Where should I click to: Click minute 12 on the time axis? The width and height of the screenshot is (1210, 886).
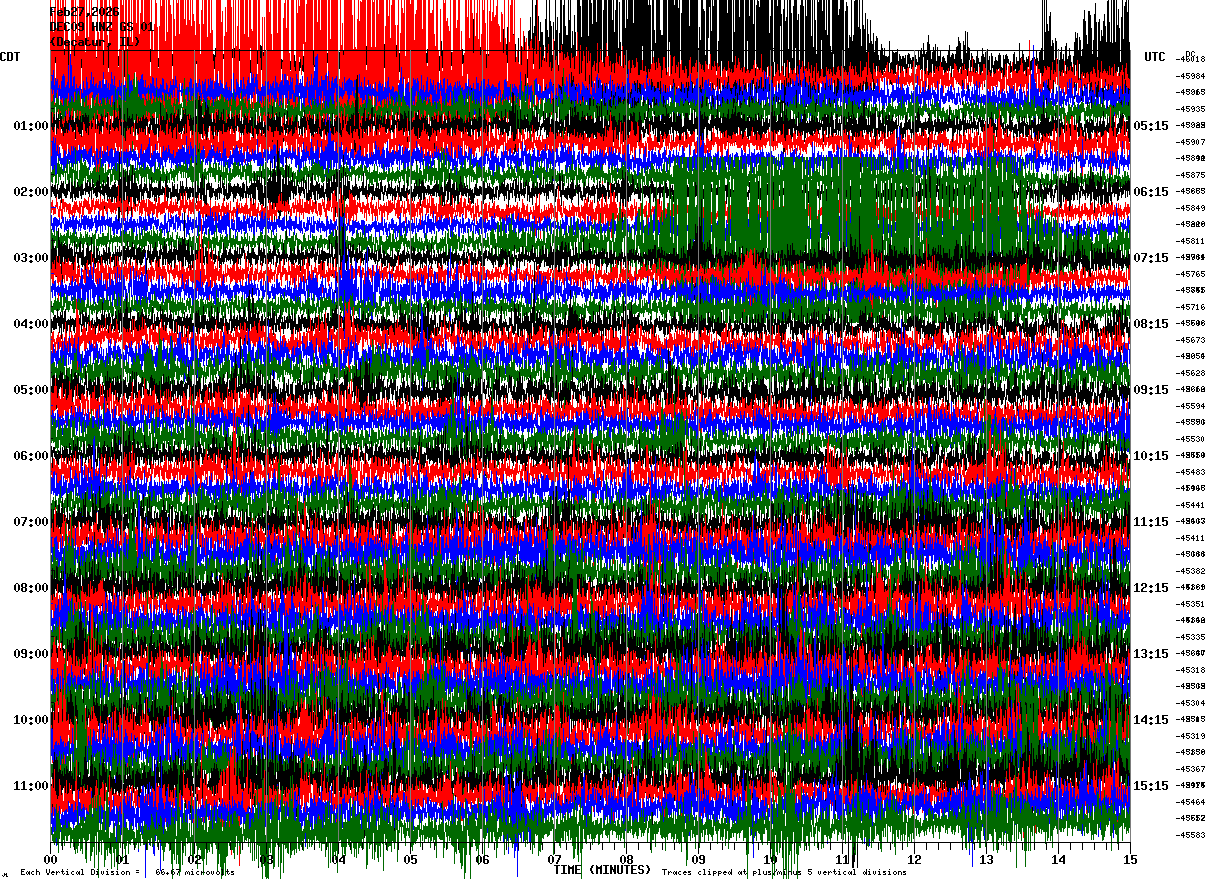coord(915,859)
